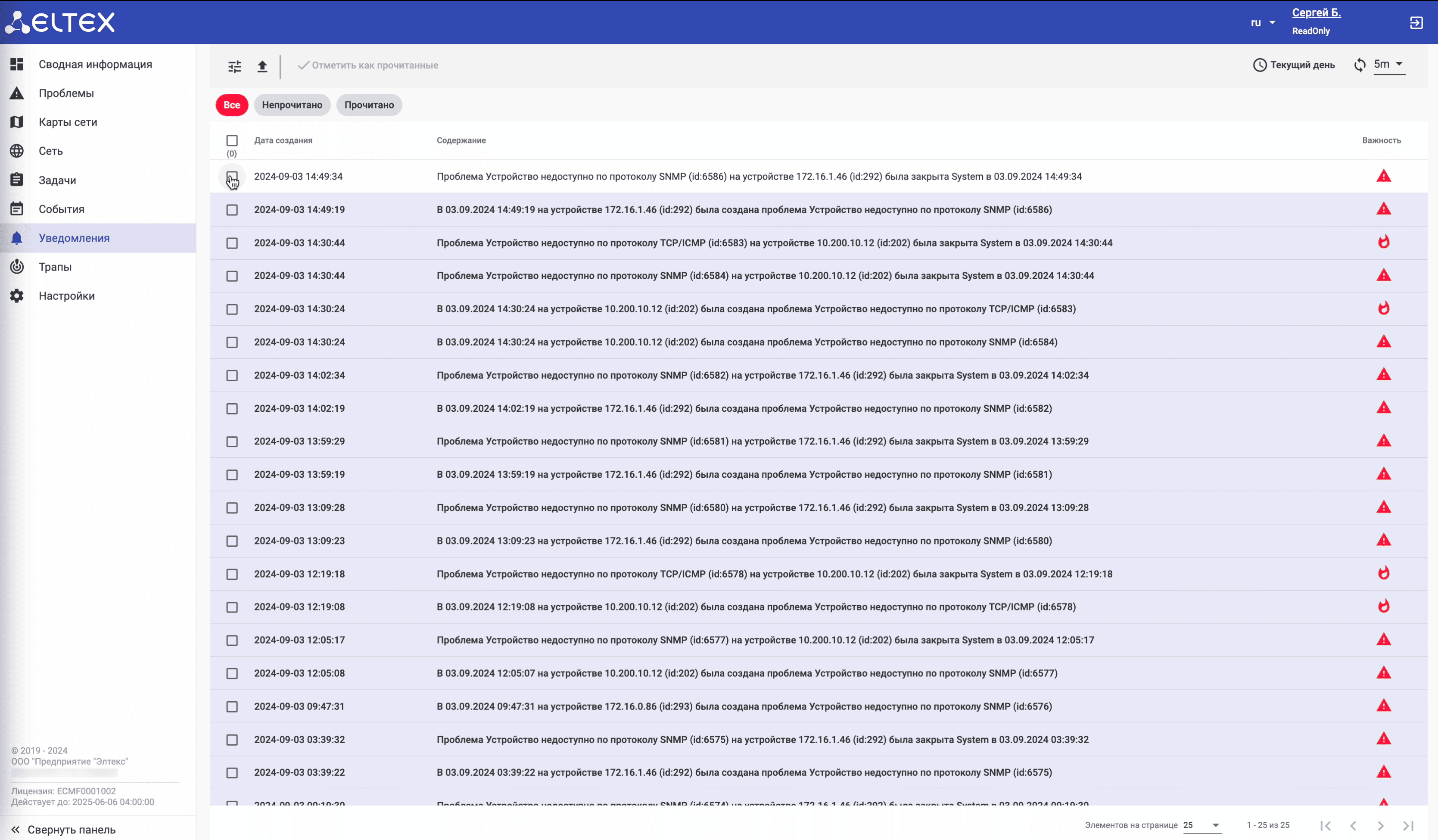Click the auto-refresh circular arrows icon
Viewport: 1438px width, 840px height.
(1360, 65)
